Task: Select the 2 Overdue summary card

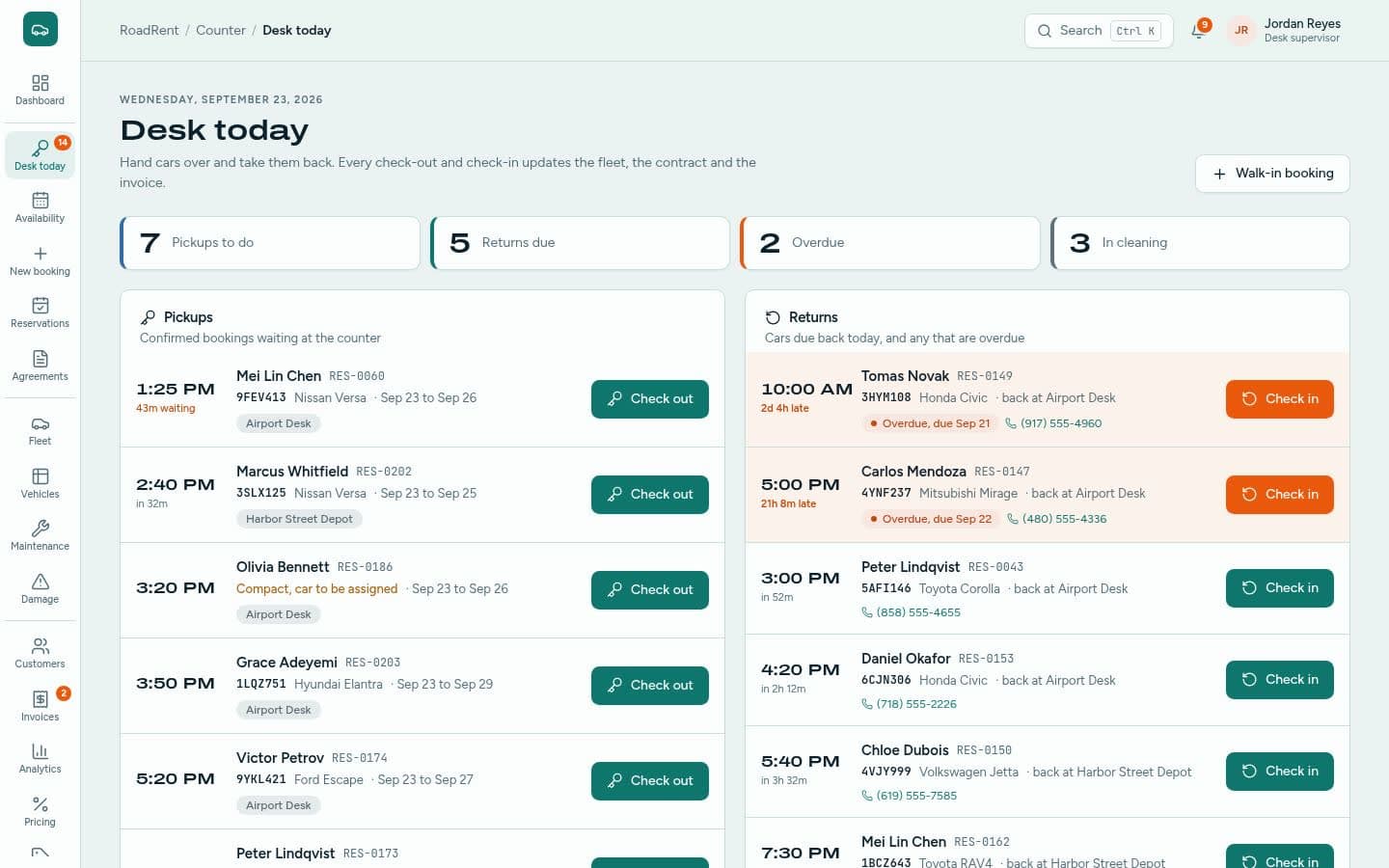Action: point(889,243)
